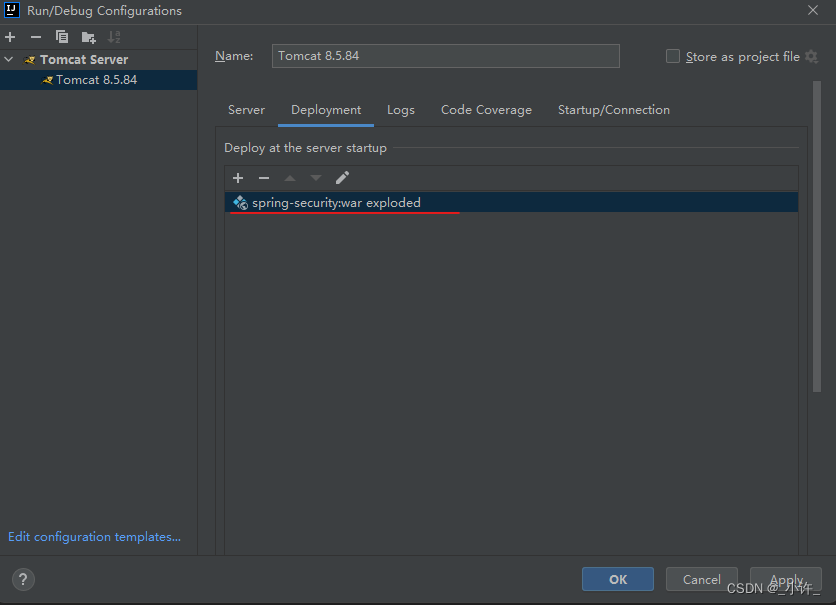
Task: Select spring-security:war exploded artifact
Action: tap(511, 203)
